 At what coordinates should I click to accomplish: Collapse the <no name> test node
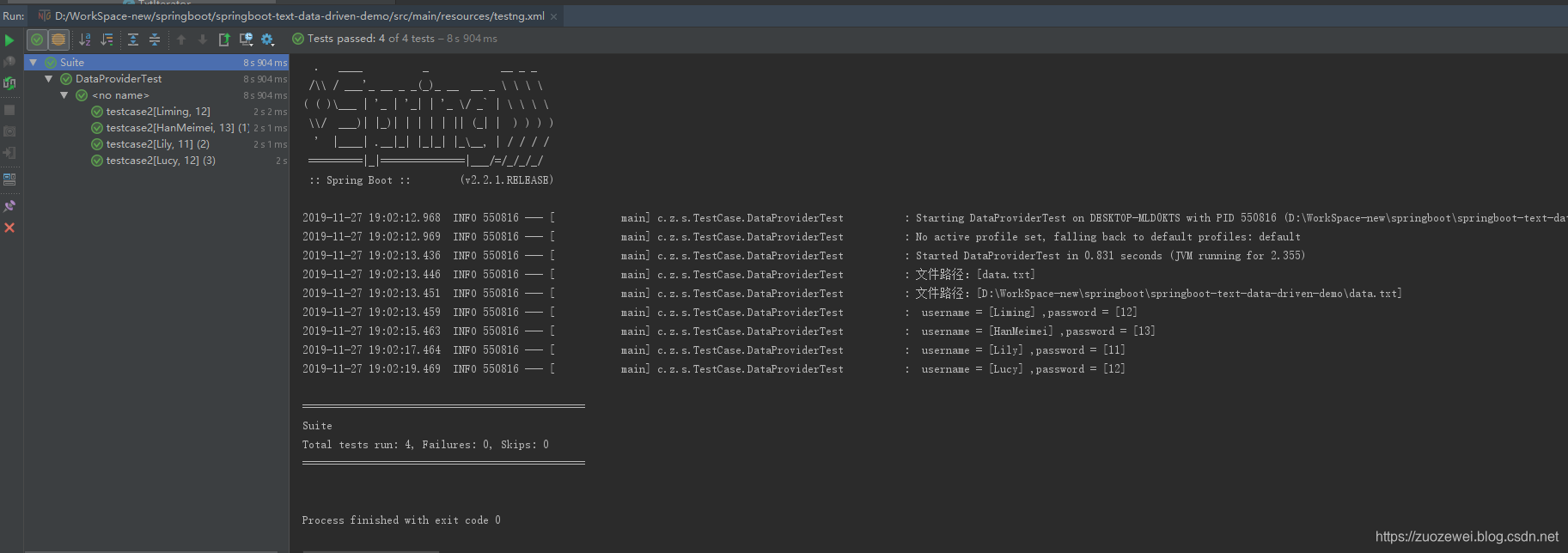(x=64, y=95)
